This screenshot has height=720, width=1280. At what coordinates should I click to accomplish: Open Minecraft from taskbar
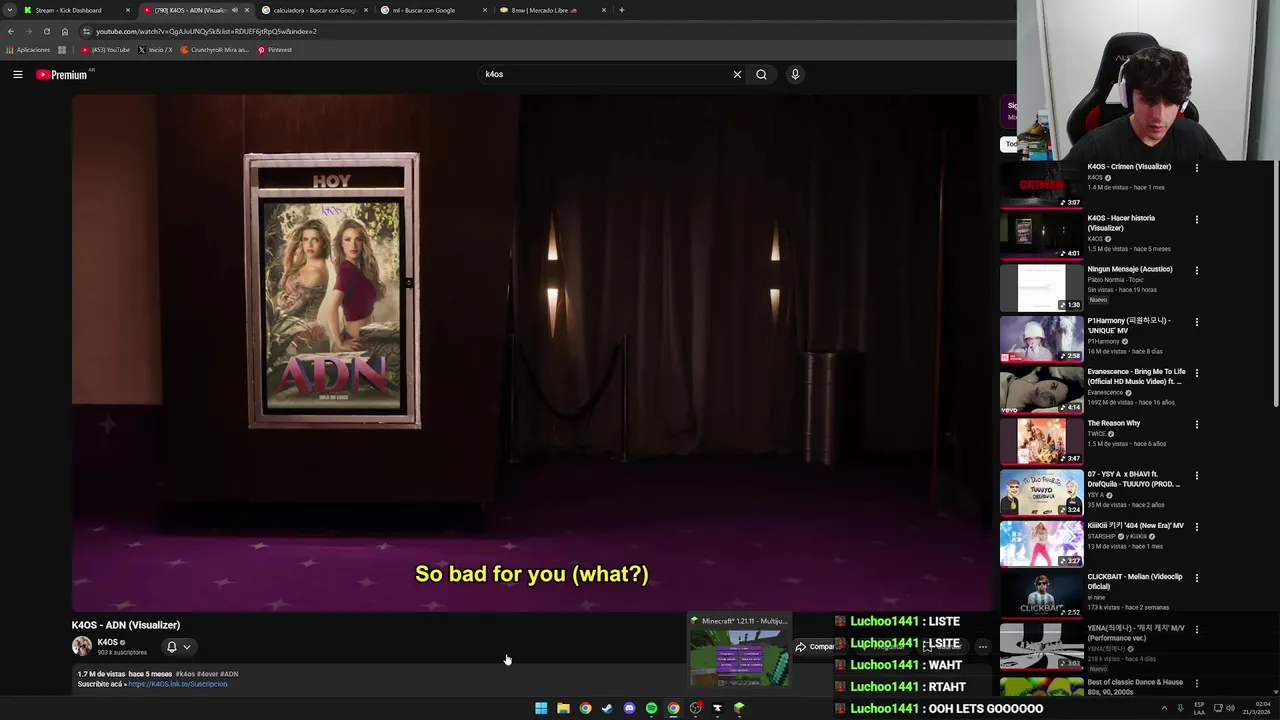coord(739,708)
